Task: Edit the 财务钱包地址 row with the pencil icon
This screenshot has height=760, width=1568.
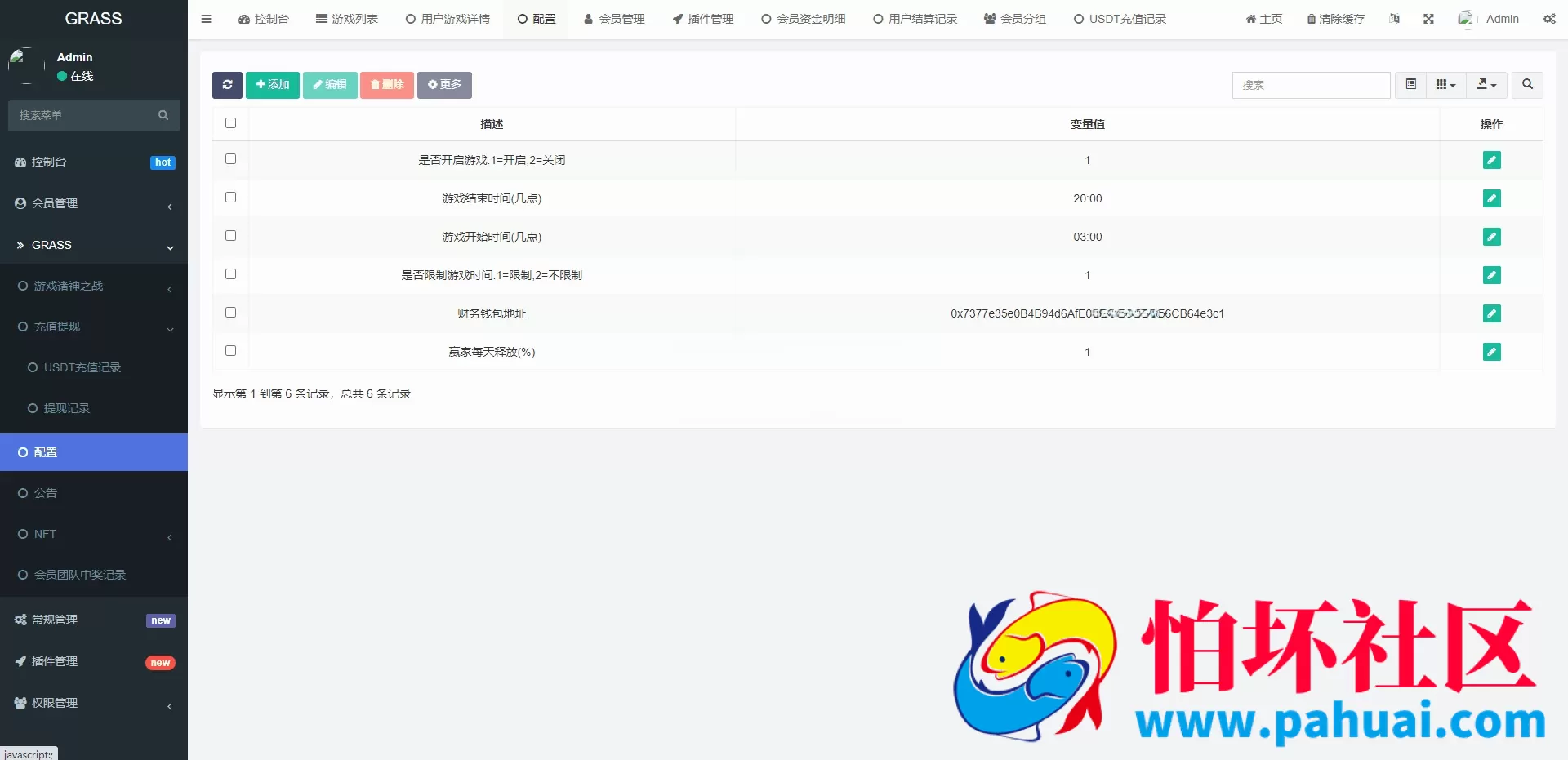Action: point(1491,313)
